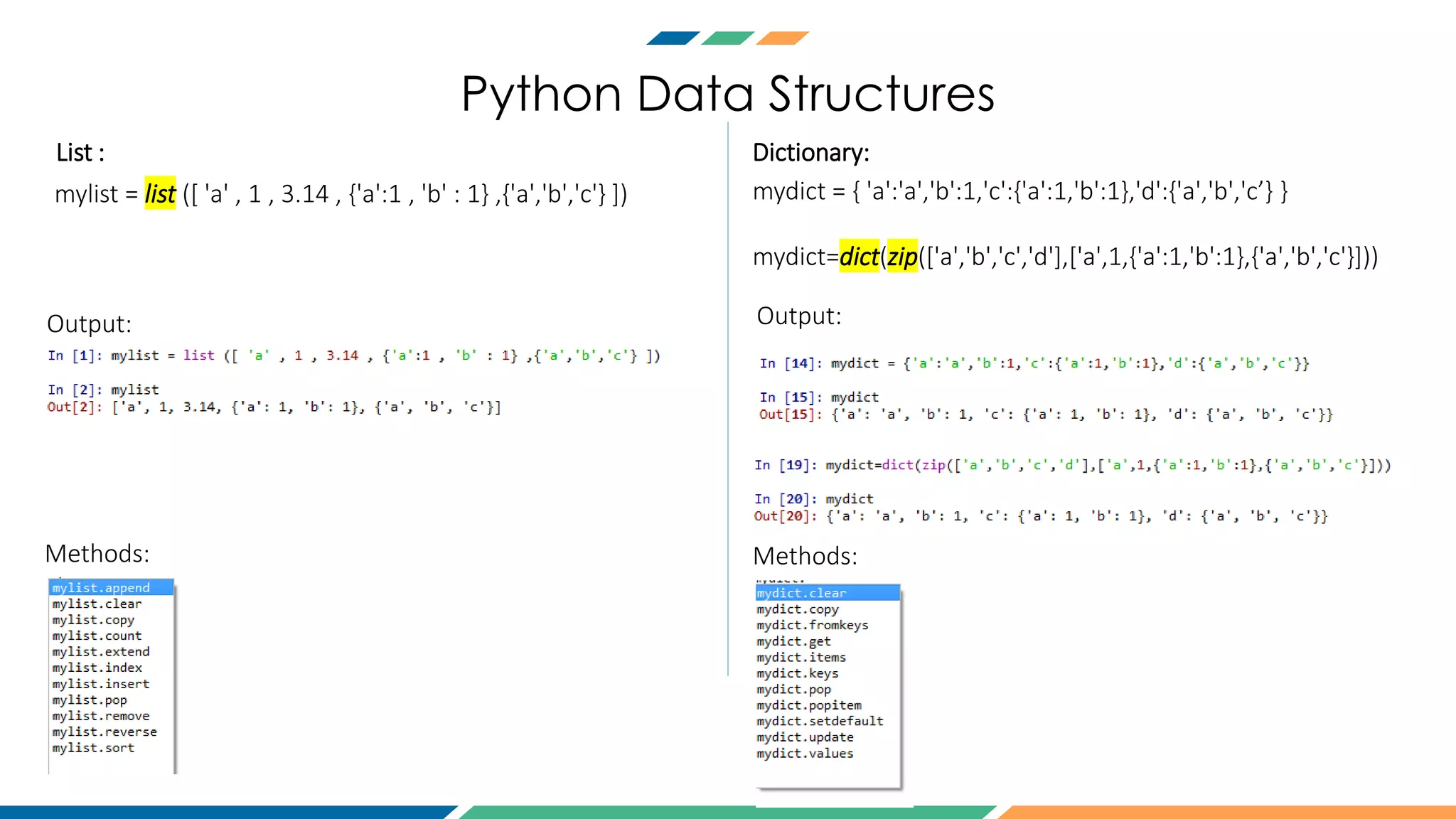Pick the mydict.popitem method
This screenshot has height=819, width=1456.
pos(809,705)
